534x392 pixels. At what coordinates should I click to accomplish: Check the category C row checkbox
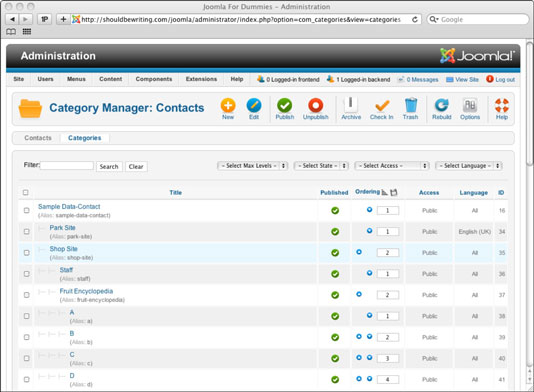tap(27, 358)
